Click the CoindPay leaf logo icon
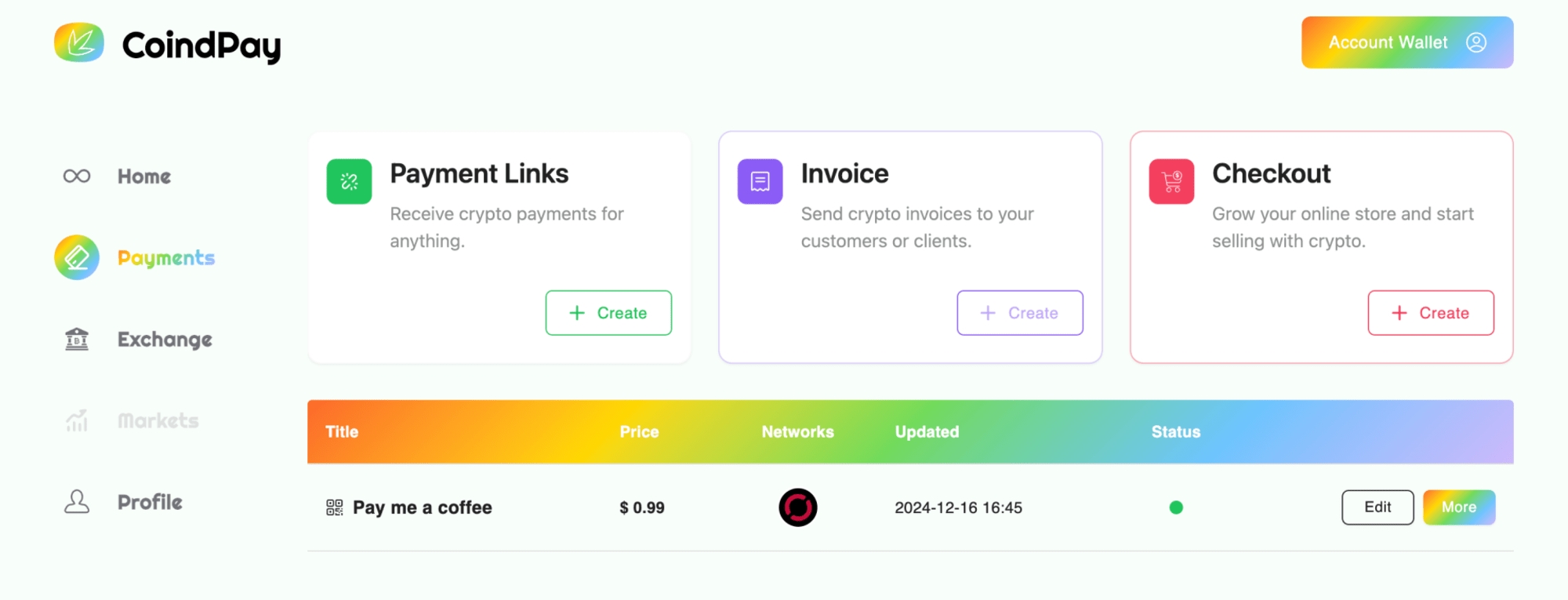Screen dimensions: 1568x600 coord(79,42)
